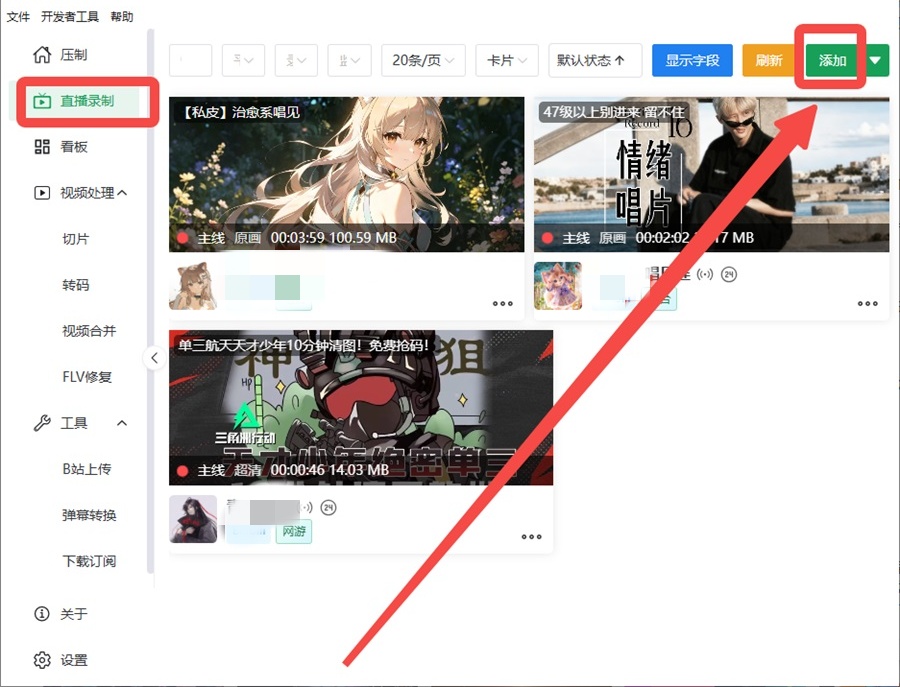Open the first blurred filter dropdown
Viewport: 900px width, 687px height.
tap(243, 60)
